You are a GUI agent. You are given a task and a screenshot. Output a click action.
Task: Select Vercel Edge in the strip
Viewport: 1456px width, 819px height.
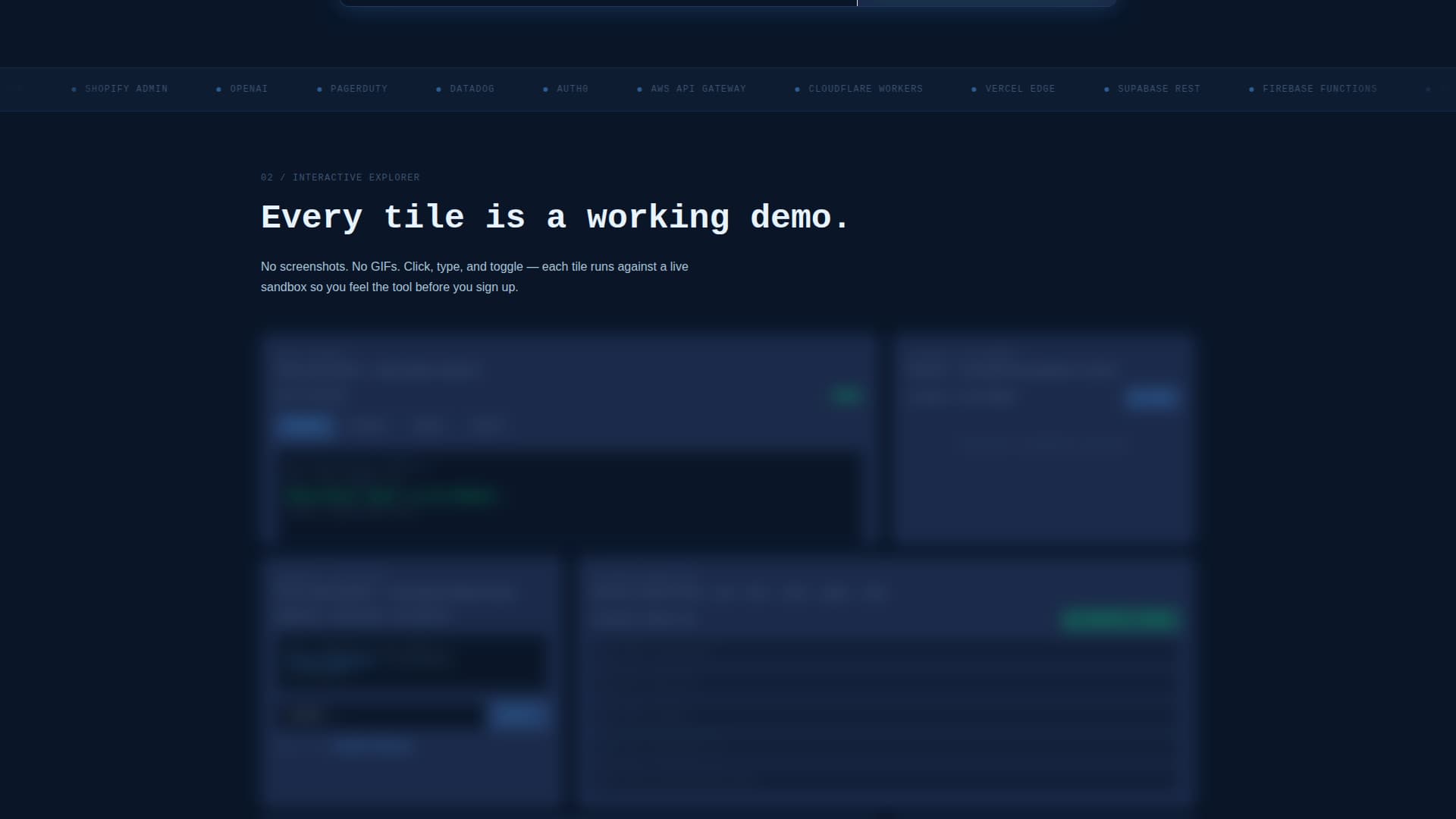(x=1020, y=89)
